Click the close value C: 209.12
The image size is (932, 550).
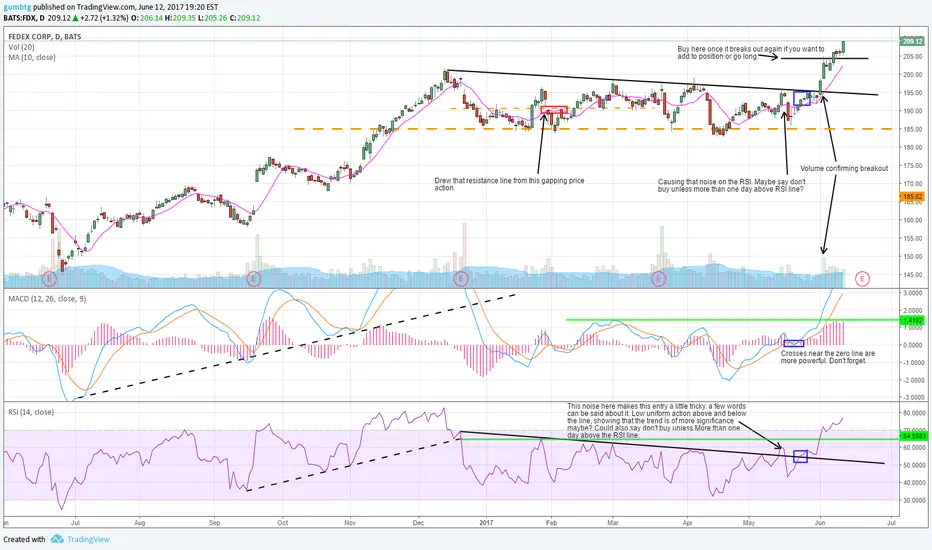click(x=245, y=18)
